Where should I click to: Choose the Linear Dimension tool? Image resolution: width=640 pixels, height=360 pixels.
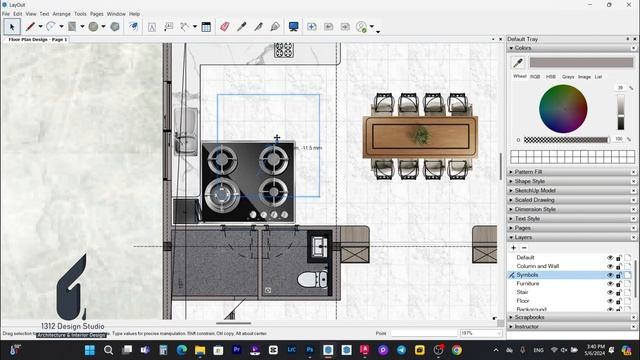185,27
